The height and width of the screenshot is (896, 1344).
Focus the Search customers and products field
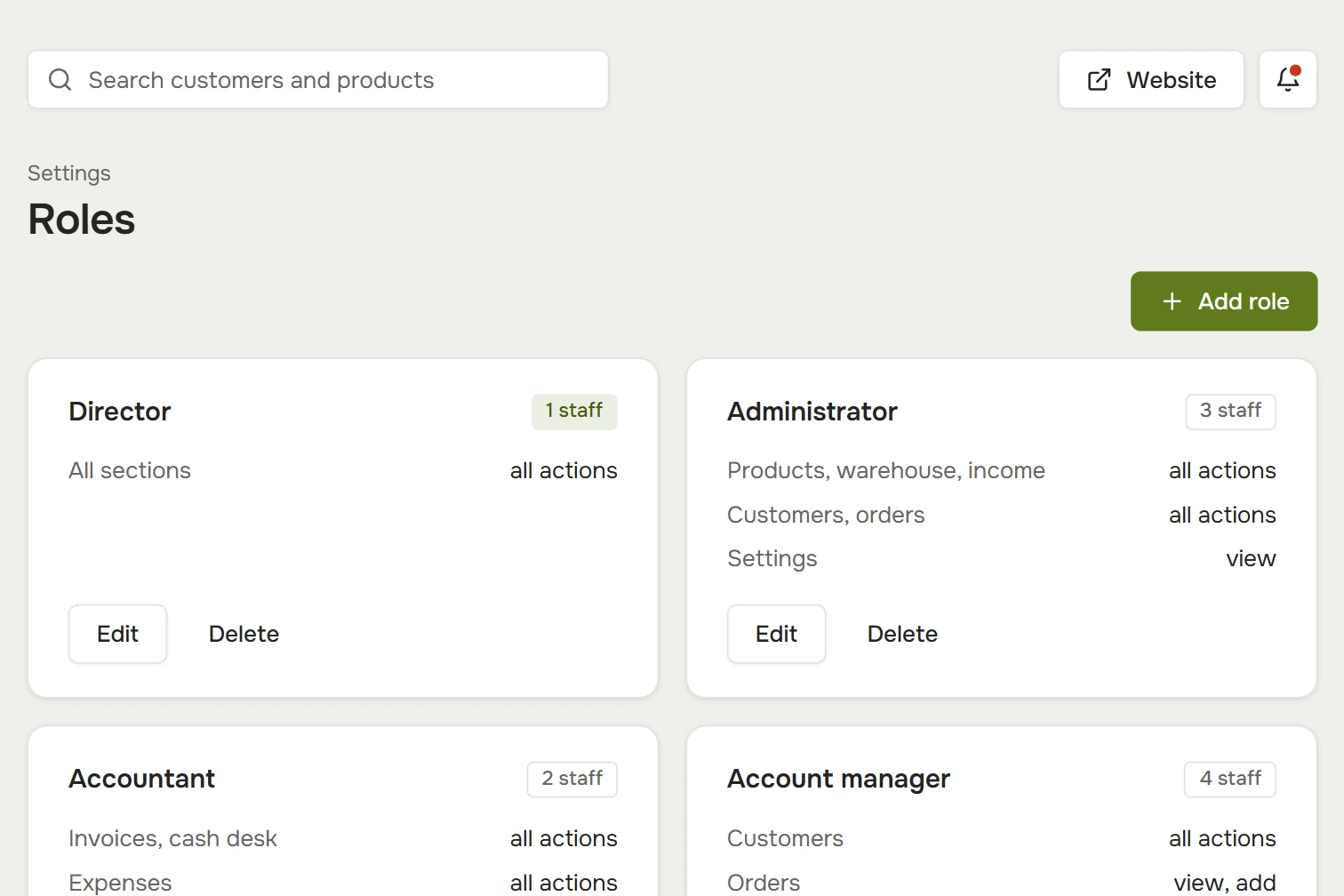click(x=318, y=80)
